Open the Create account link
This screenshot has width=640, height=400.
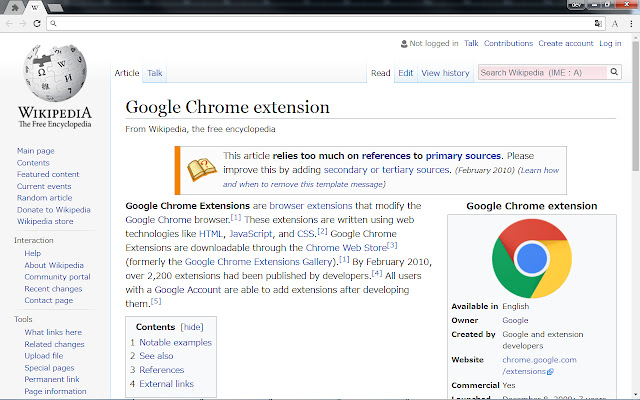[x=565, y=44]
